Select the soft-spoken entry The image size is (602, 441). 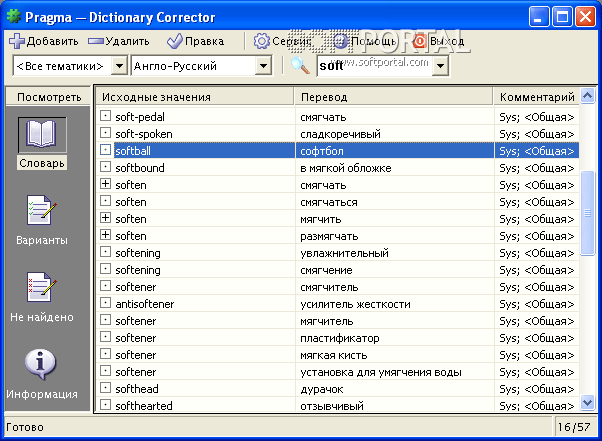pyautogui.click(x=144, y=134)
